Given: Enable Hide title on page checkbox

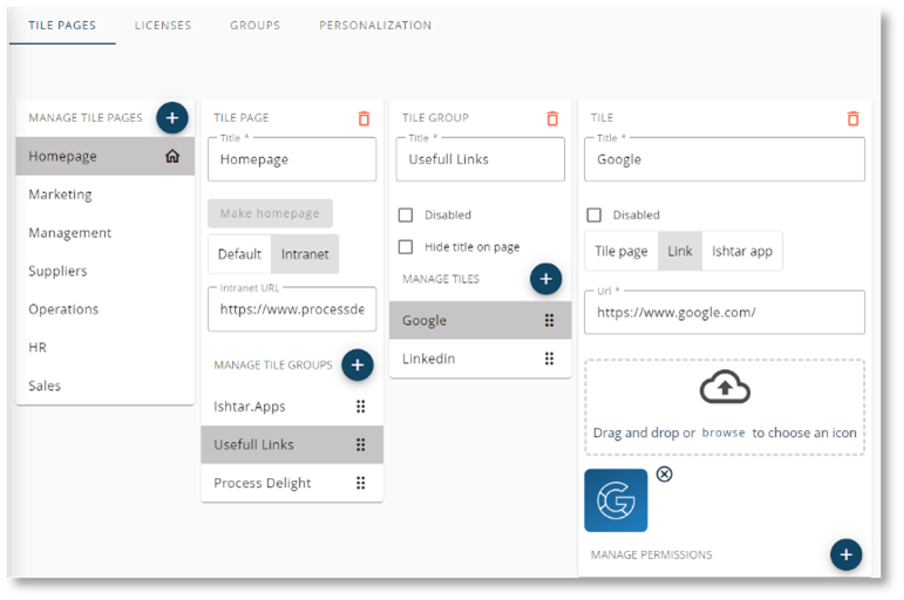Looking at the screenshot, I should tap(406, 247).
